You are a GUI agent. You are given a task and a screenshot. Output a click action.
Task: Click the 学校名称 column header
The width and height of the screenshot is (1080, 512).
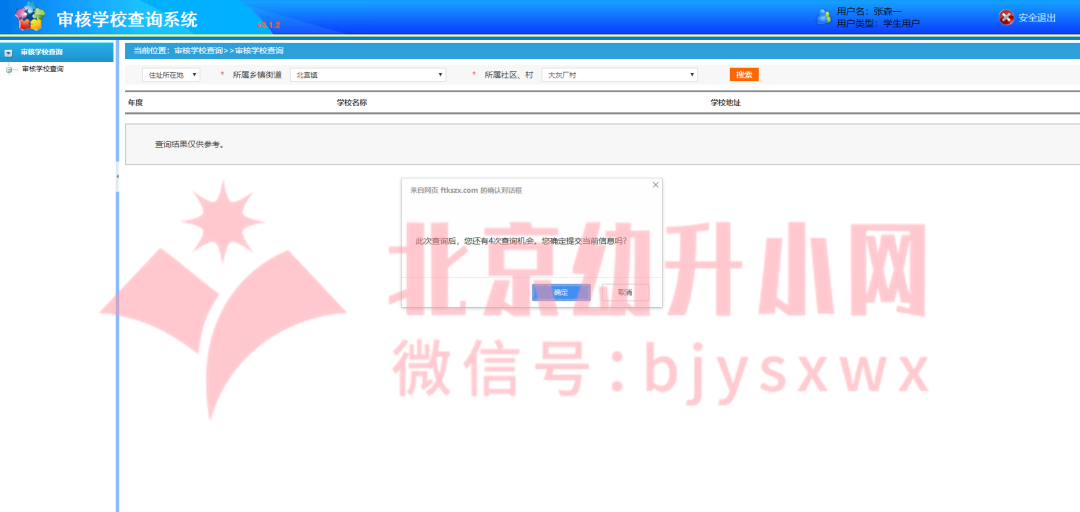(351, 103)
